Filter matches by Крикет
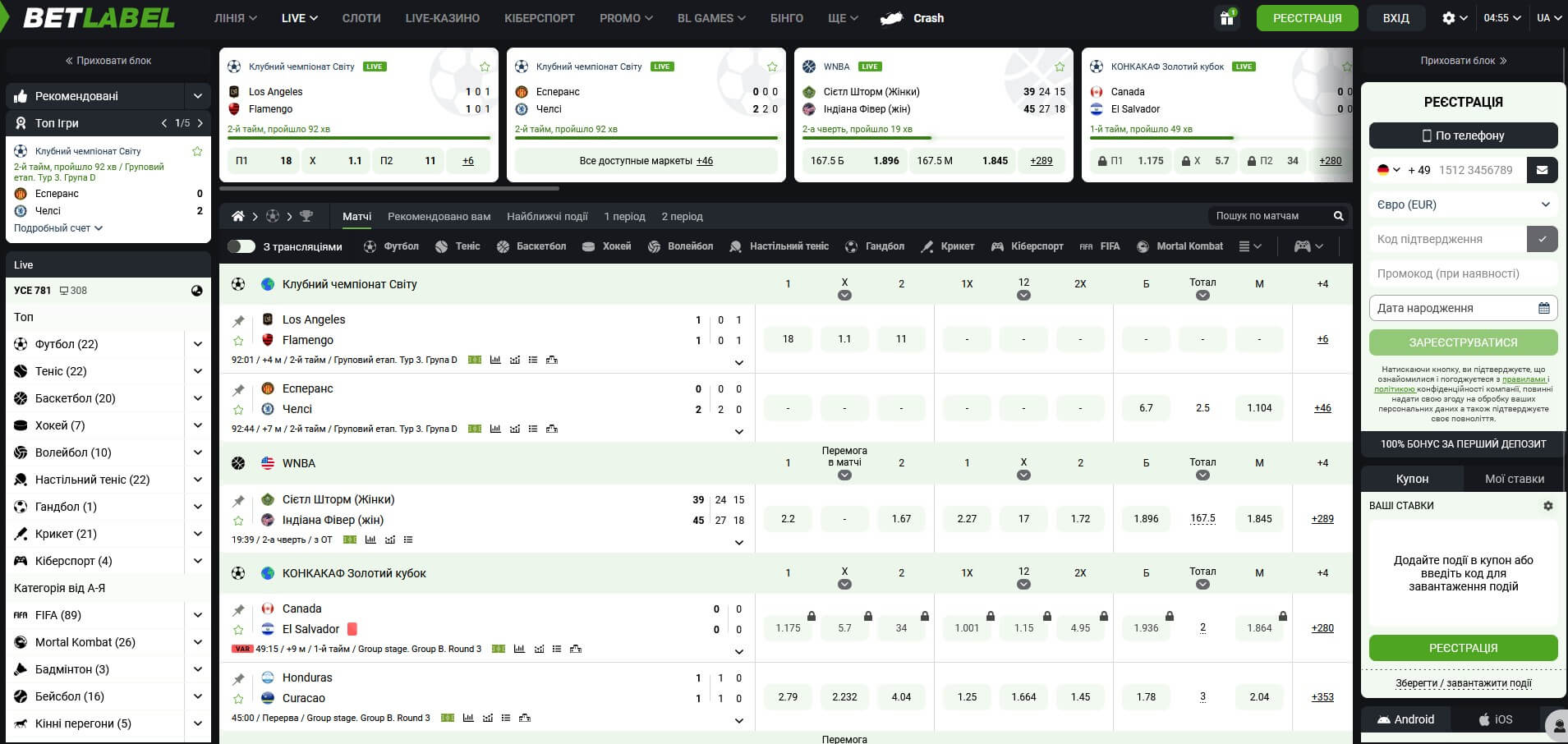Viewport: 1568px width, 744px height. 947,246
